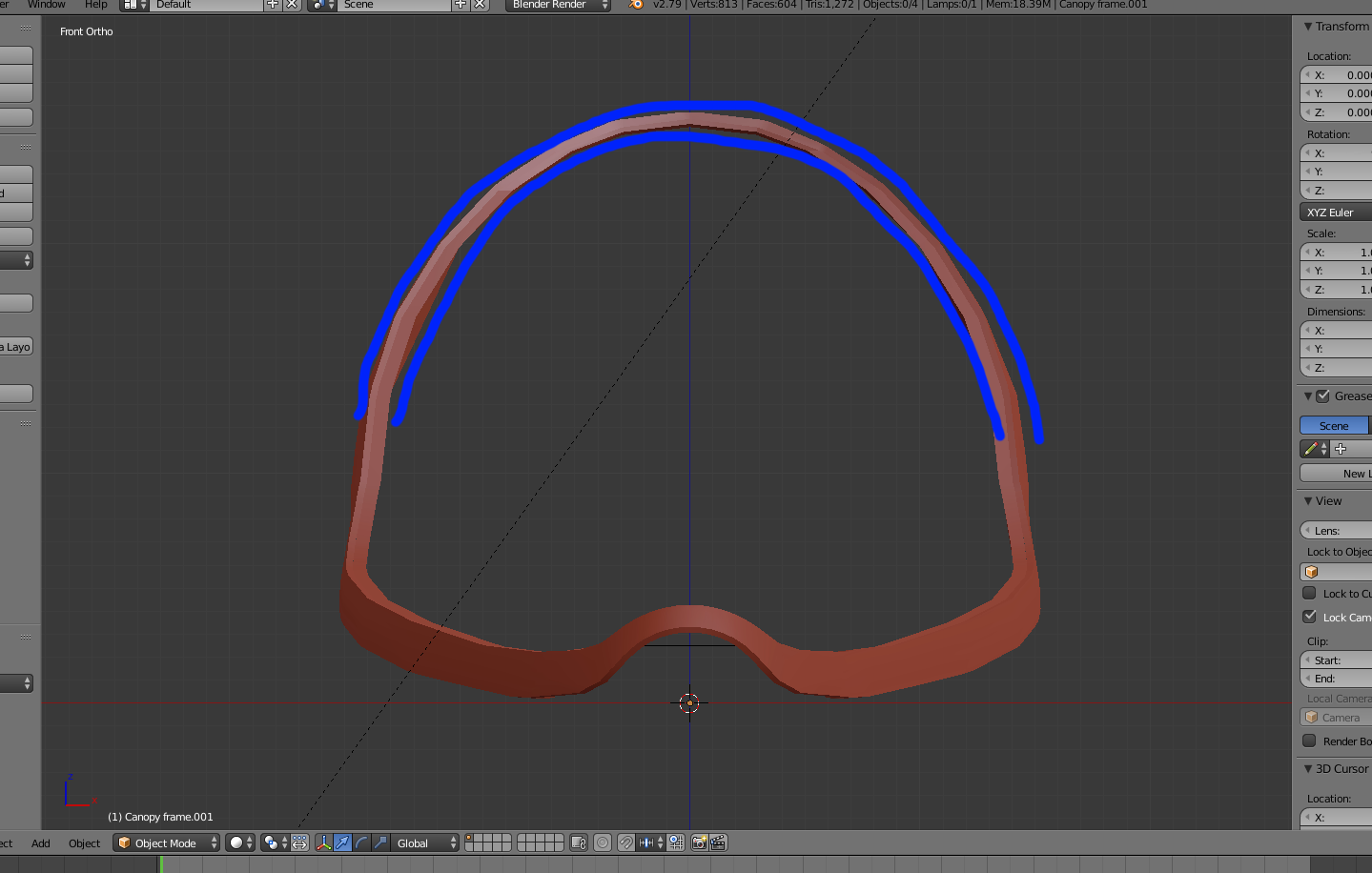
Task: Toggle proportional editing icon
Action: click(x=603, y=843)
